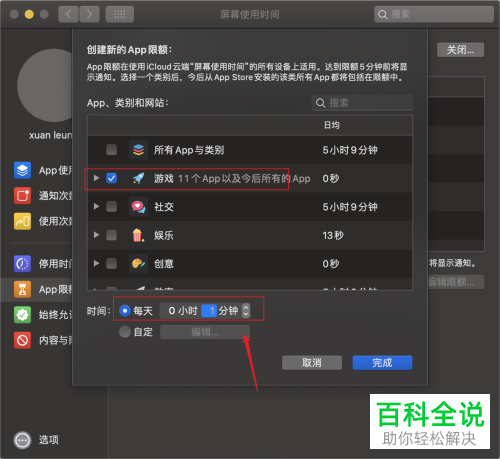Image resolution: width=500 pixels, height=459 pixels.
Task: Click the disabled Edit button beside Custom
Action: click(205, 332)
